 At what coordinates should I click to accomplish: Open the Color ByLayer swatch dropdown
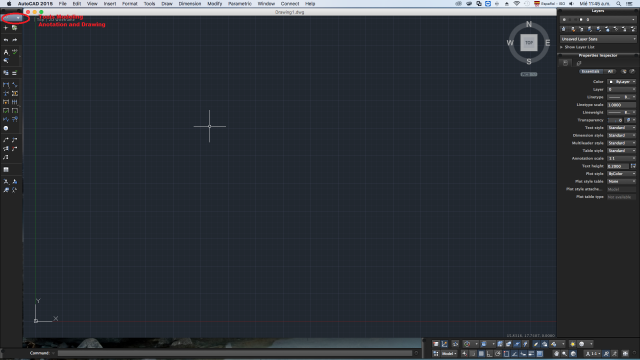[x=621, y=82]
